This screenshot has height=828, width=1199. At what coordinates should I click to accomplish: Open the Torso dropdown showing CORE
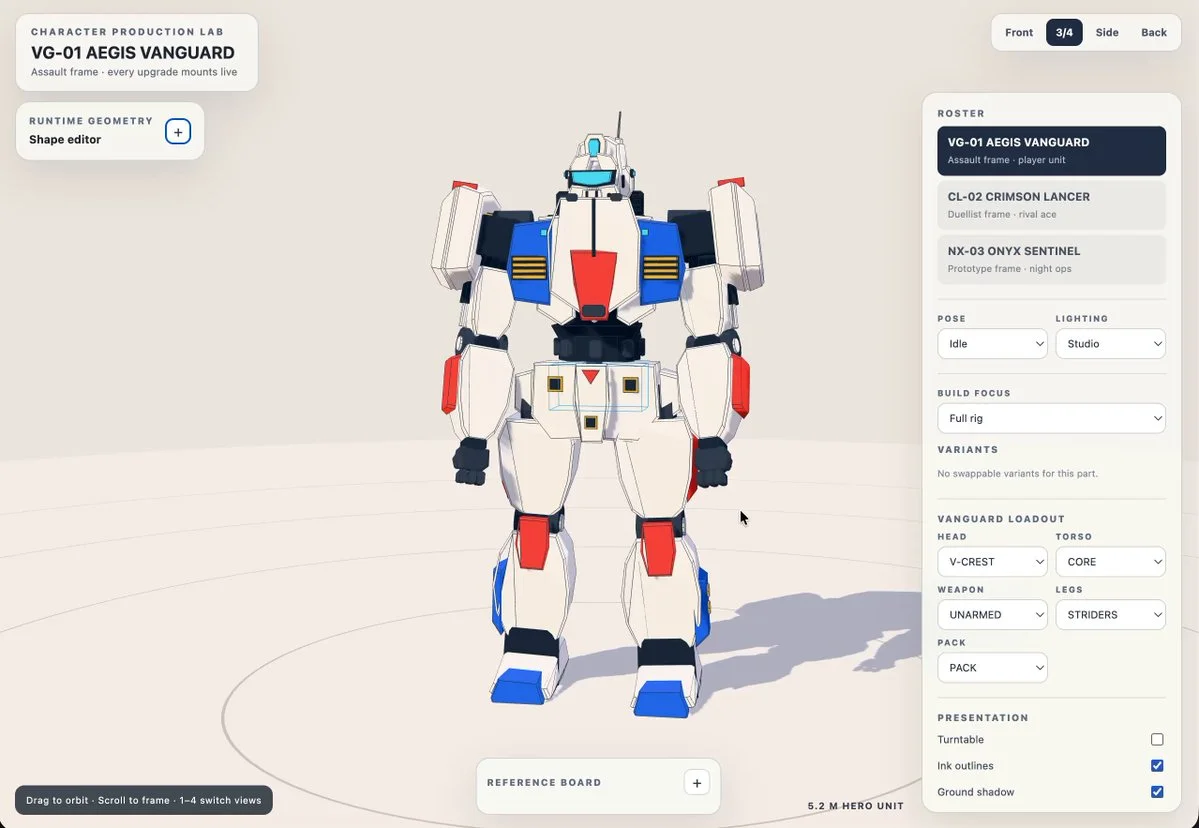(1110, 562)
